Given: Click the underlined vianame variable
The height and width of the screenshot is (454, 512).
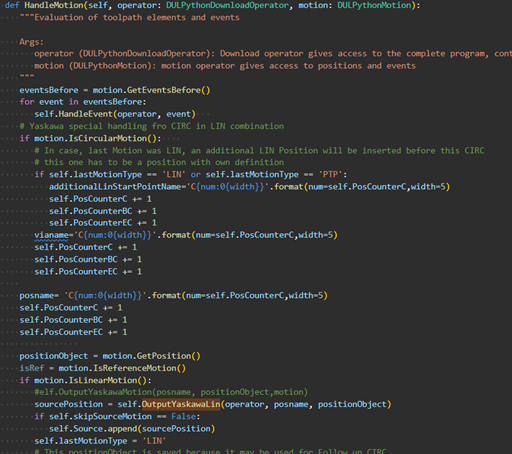Looking at the screenshot, I should click(51, 235).
